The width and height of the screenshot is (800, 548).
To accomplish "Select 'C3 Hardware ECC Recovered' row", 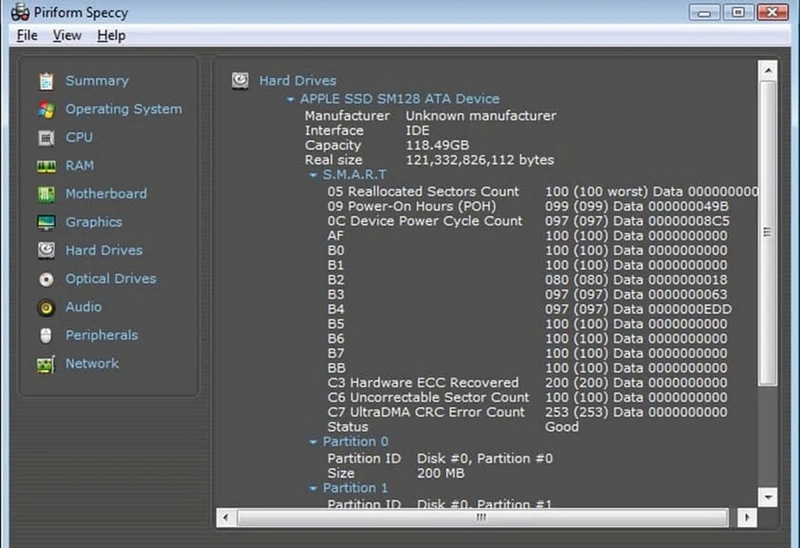I will (528, 383).
